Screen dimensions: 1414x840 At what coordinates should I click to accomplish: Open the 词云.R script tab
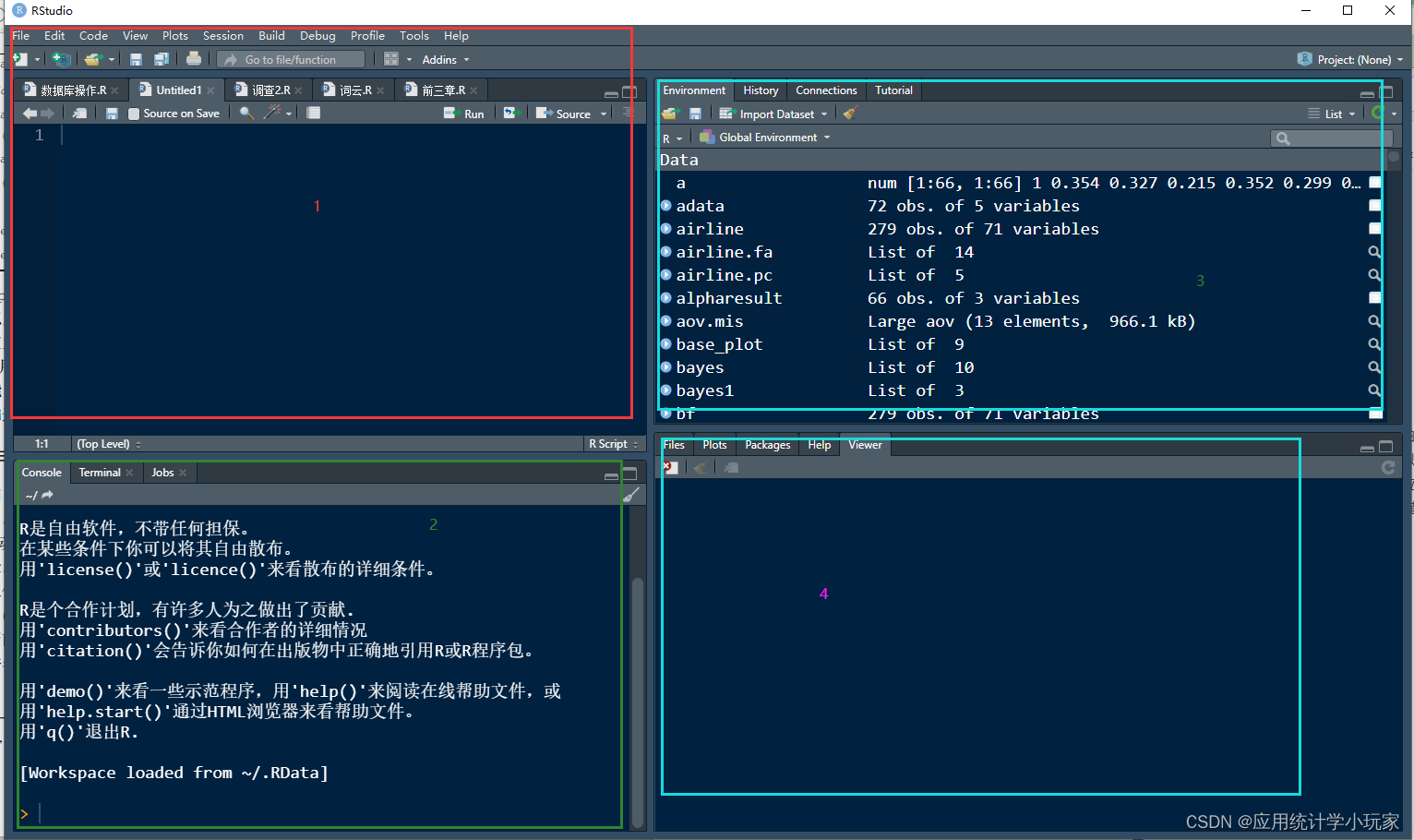[x=355, y=90]
